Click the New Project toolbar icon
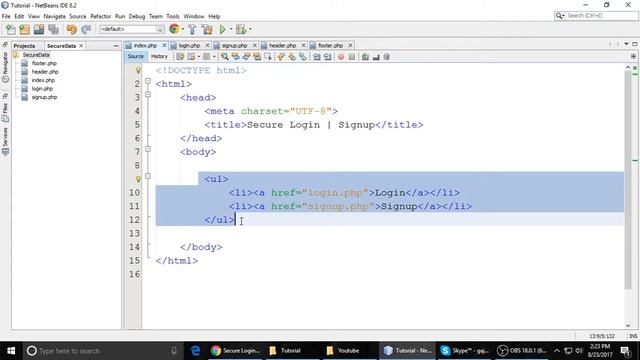This screenshot has width=640, height=360. coord(24,29)
